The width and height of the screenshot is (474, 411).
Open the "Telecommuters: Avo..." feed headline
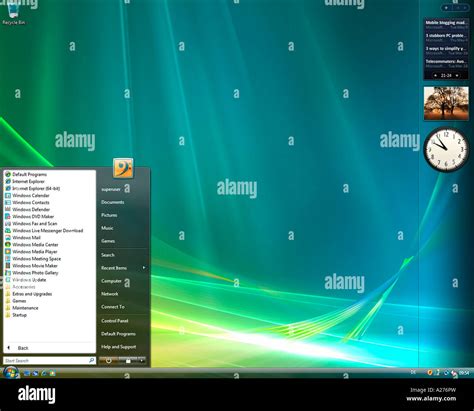pos(446,61)
